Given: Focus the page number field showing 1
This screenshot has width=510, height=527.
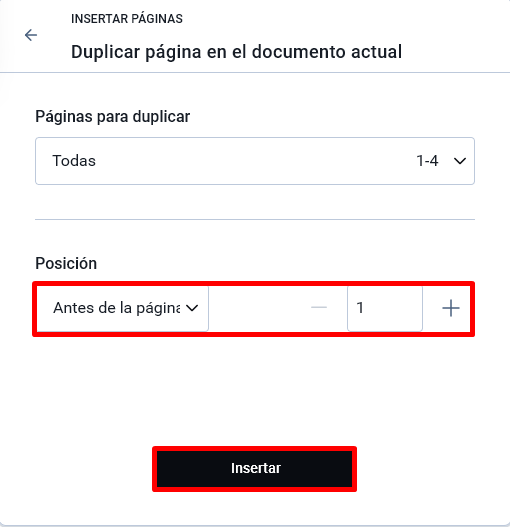Looking at the screenshot, I should 385,308.
